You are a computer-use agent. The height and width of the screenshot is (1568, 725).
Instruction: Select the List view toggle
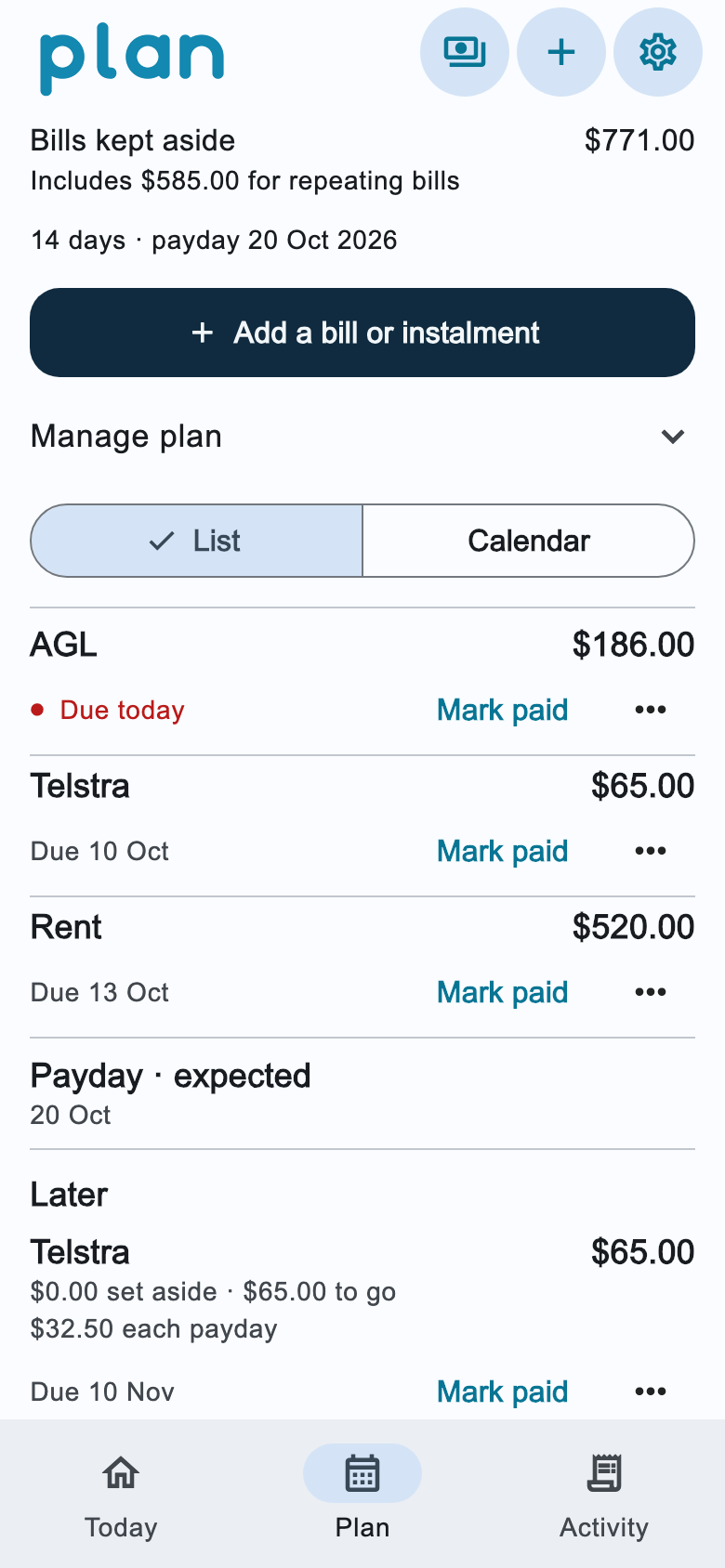coord(197,541)
